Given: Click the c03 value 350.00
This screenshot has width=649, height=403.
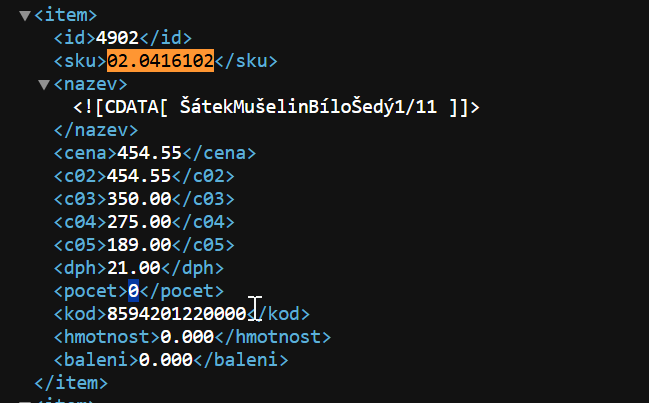Looking at the screenshot, I should coord(139,199).
